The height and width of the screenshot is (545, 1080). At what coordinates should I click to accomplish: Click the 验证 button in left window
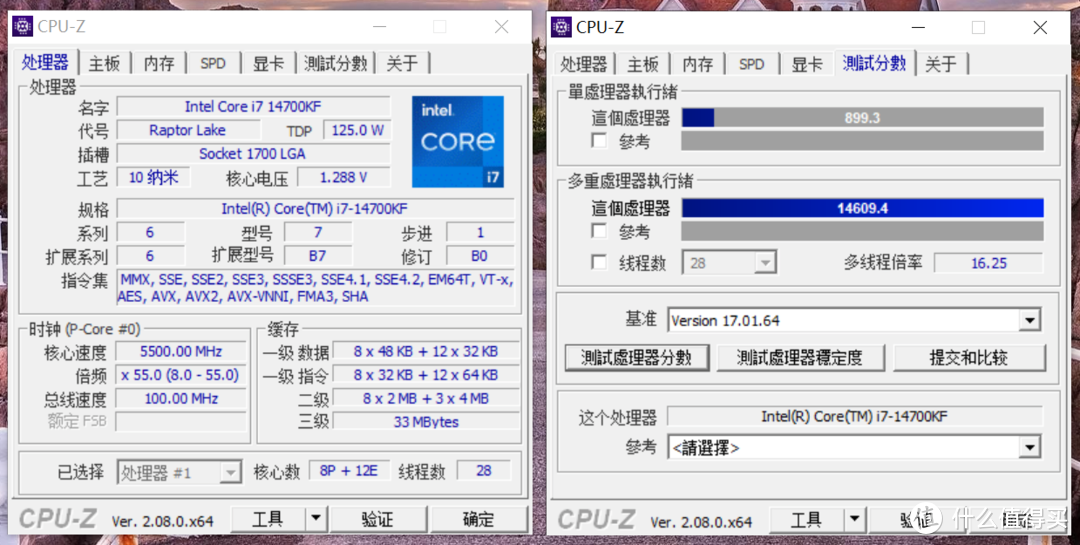(x=377, y=519)
